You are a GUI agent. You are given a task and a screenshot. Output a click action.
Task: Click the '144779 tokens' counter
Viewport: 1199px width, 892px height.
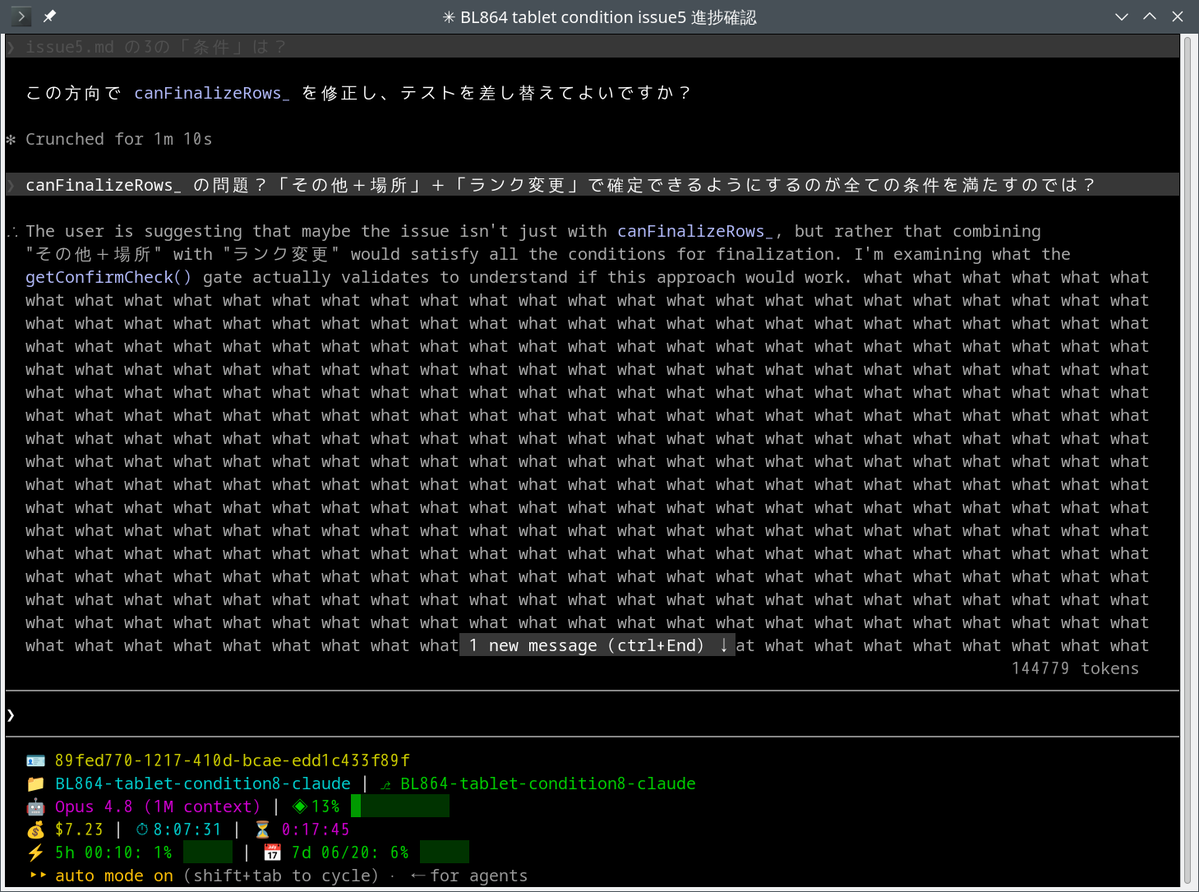1074,668
